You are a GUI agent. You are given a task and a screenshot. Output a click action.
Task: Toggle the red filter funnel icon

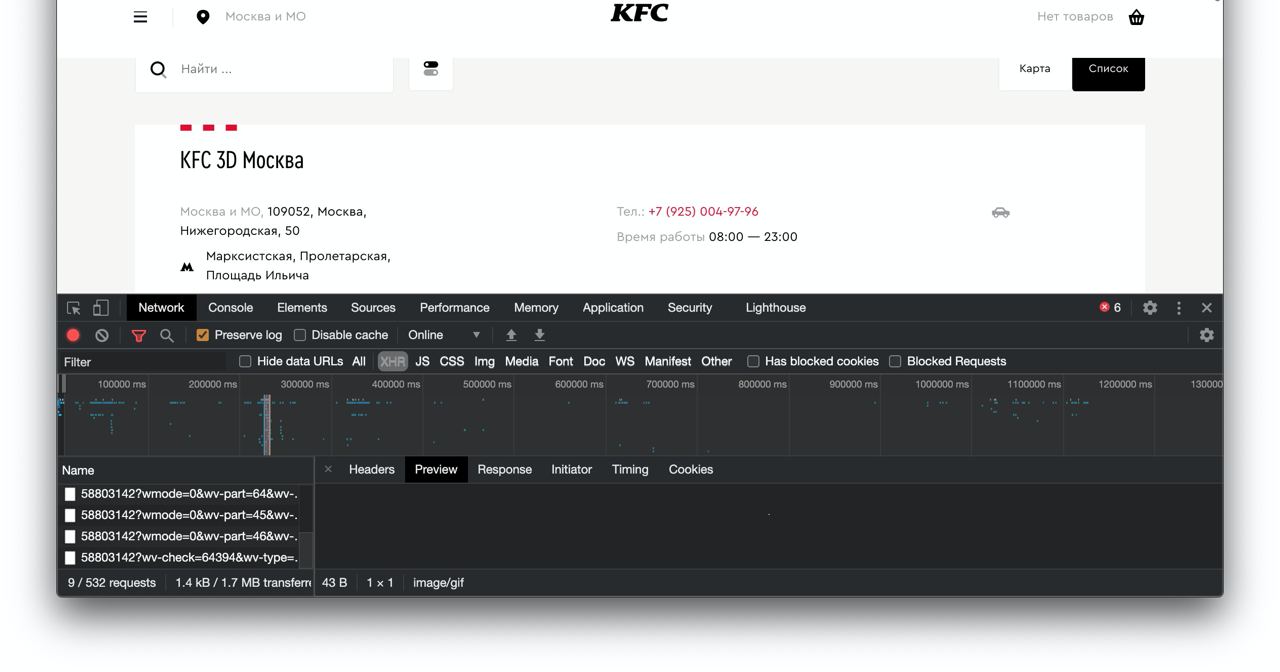[139, 335]
